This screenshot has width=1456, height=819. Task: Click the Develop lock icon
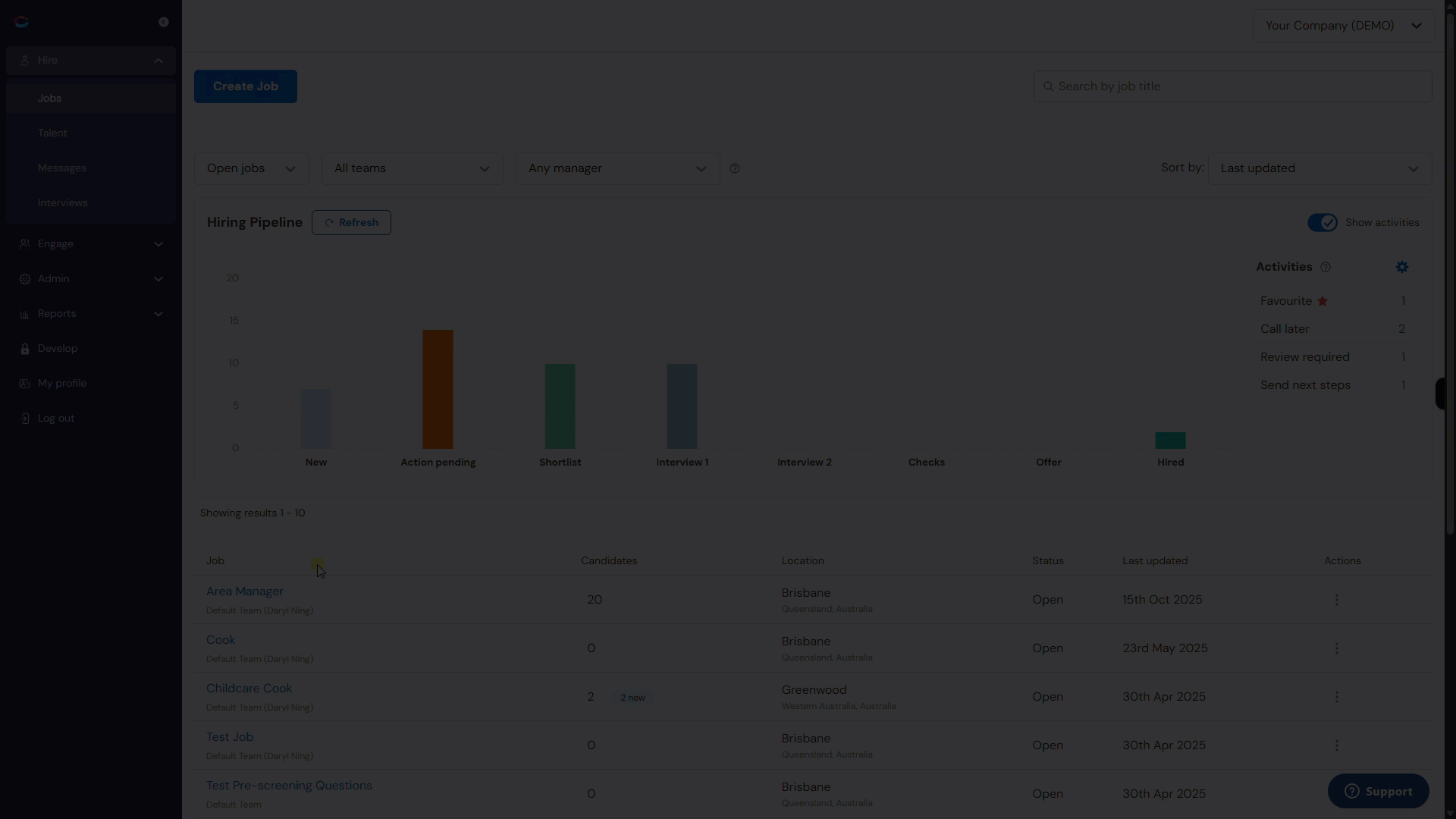tap(25, 349)
